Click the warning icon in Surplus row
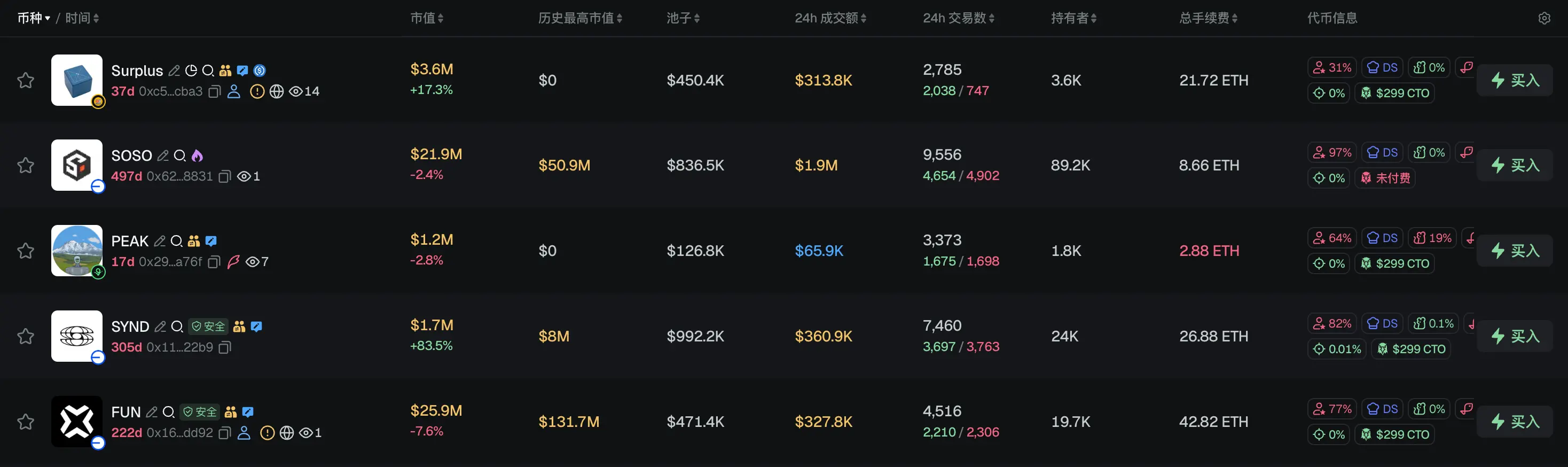 pyautogui.click(x=257, y=92)
